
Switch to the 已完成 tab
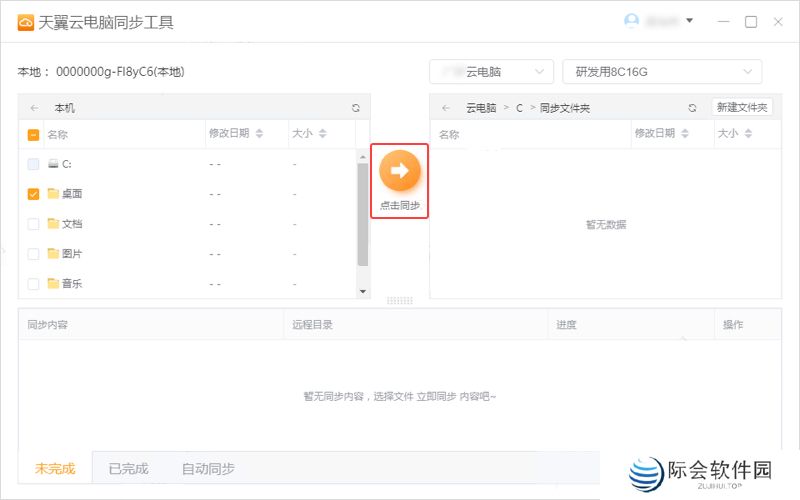point(129,468)
